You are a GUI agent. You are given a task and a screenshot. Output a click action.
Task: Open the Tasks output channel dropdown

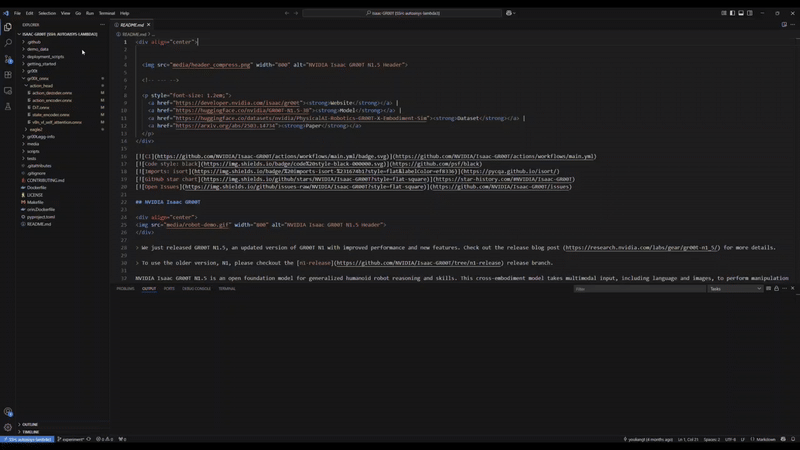pyautogui.click(x=735, y=289)
